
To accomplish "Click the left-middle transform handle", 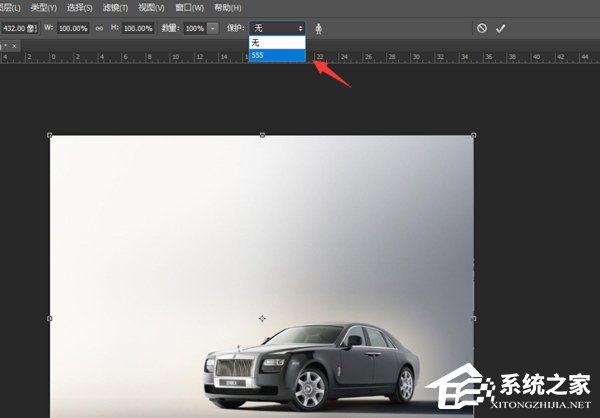I will tap(50, 318).
